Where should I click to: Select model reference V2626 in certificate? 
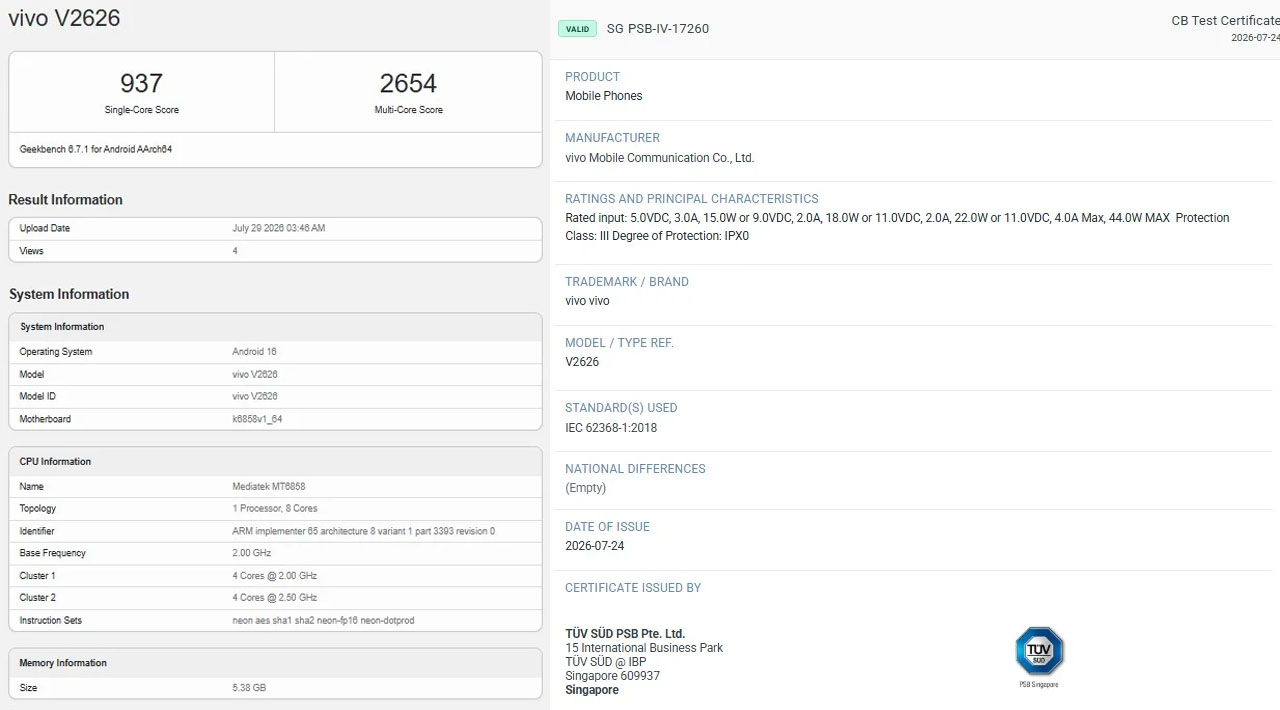point(582,362)
